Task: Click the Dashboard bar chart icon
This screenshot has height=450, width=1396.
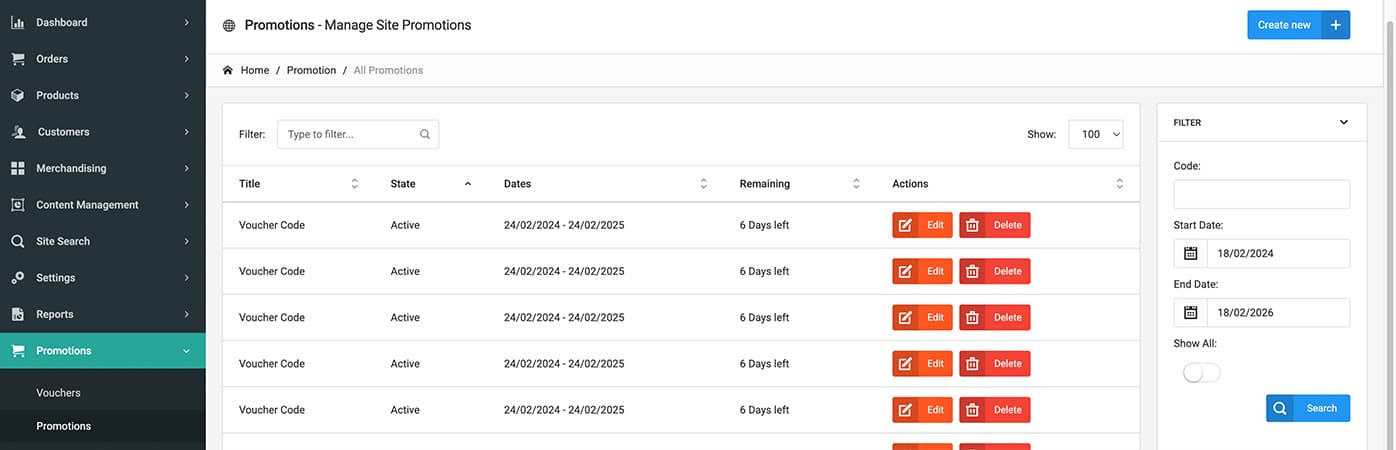Action: (17, 22)
